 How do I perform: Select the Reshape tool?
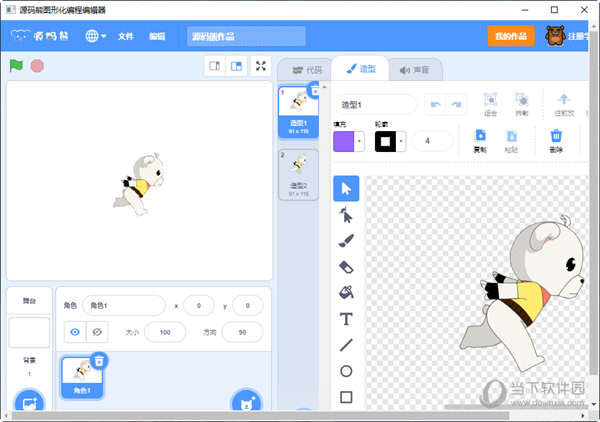click(x=346, y=215)
